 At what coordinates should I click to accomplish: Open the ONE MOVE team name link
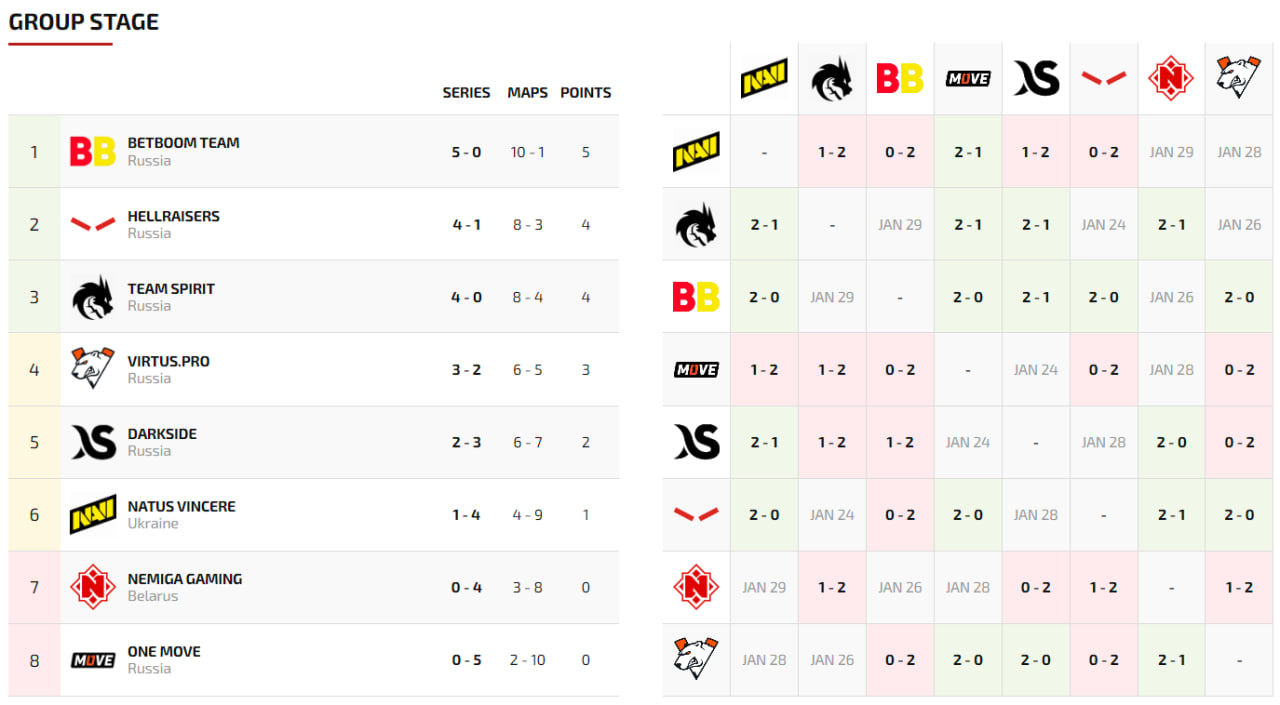coord(164,651)
